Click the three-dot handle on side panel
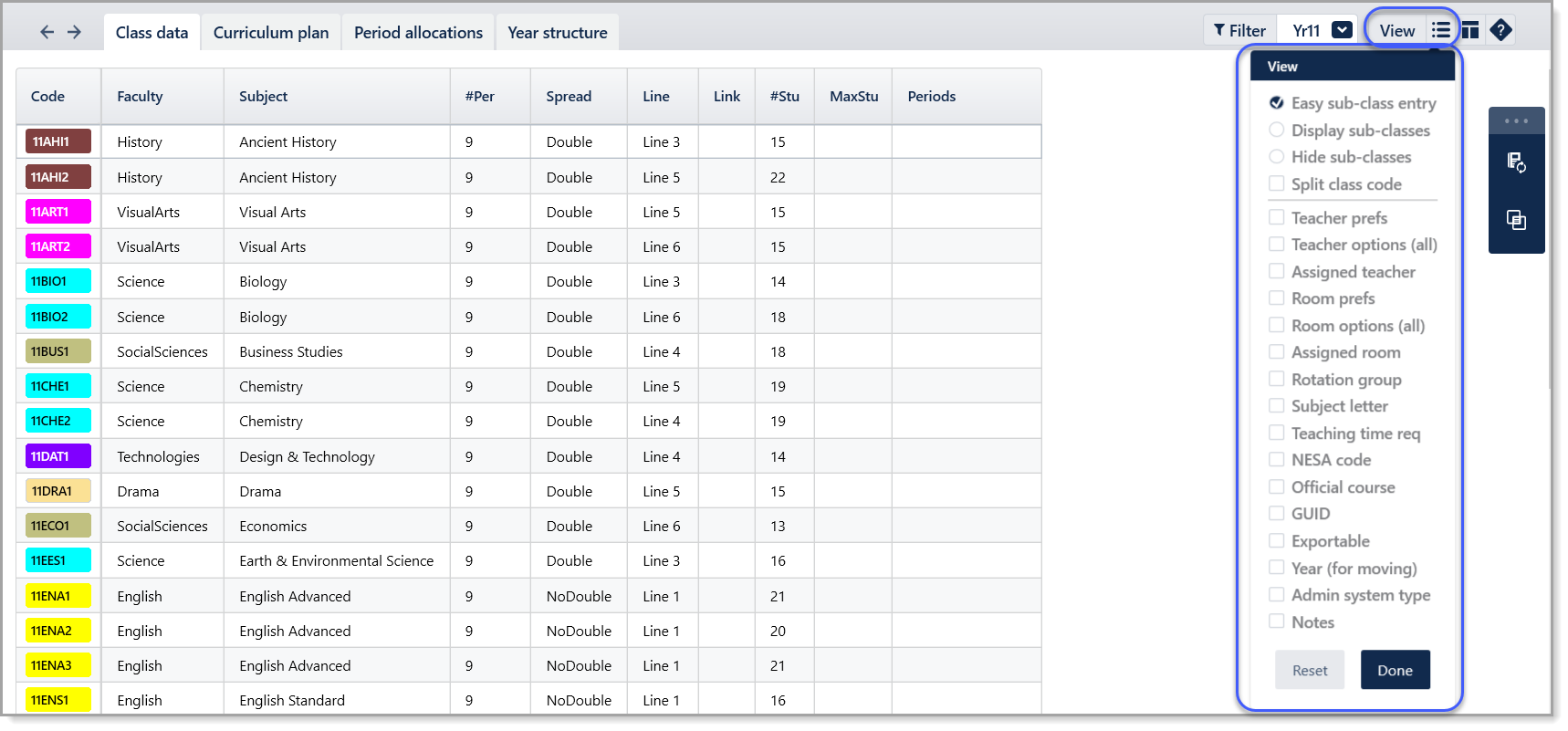This screenshot has height=731, width=1568. [x=1516, y=120]
